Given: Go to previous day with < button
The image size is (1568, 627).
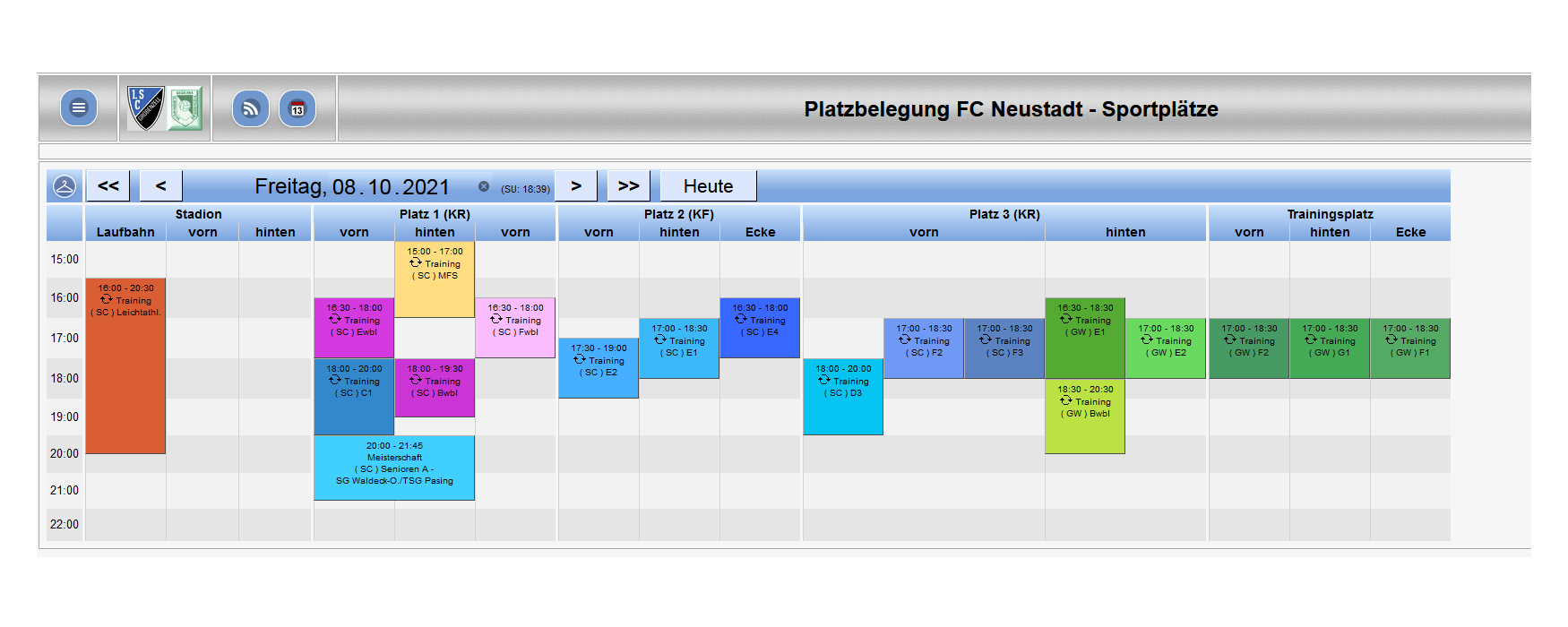Looking at the screenshot, I should (161, 186).
